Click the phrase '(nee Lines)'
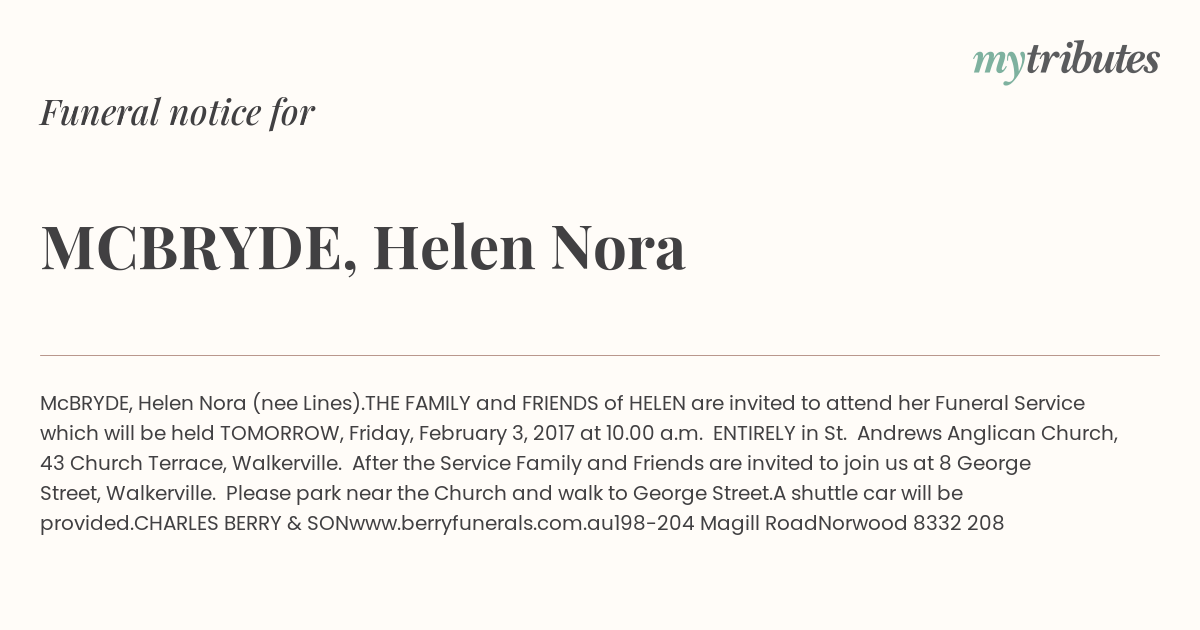This screenshot has height=630, width=1200. 306,403
